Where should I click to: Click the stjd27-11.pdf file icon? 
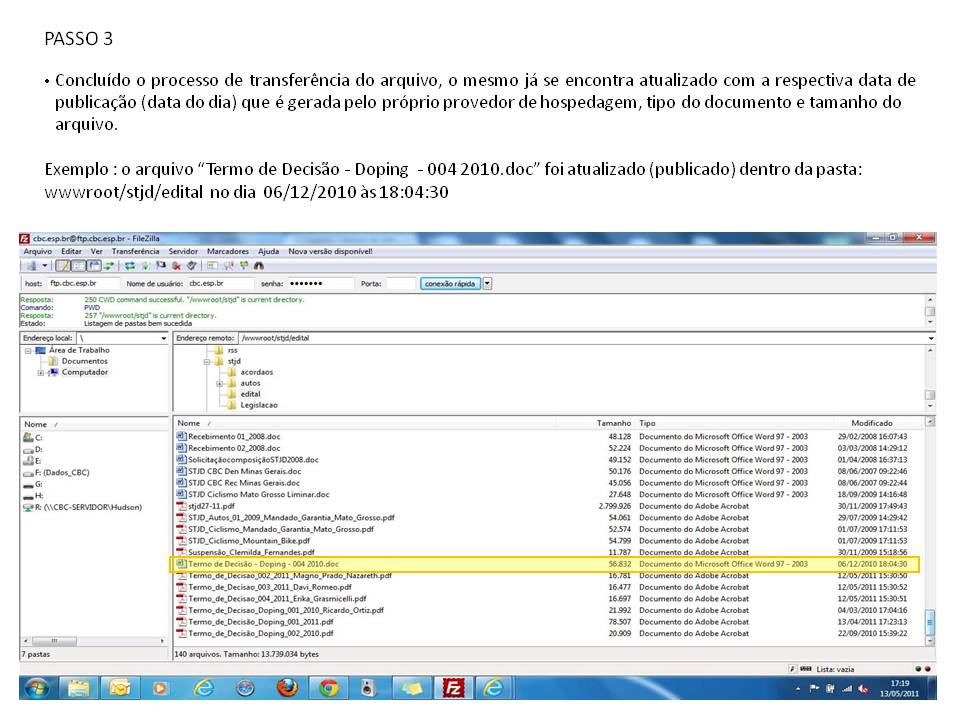click(181, 506)
